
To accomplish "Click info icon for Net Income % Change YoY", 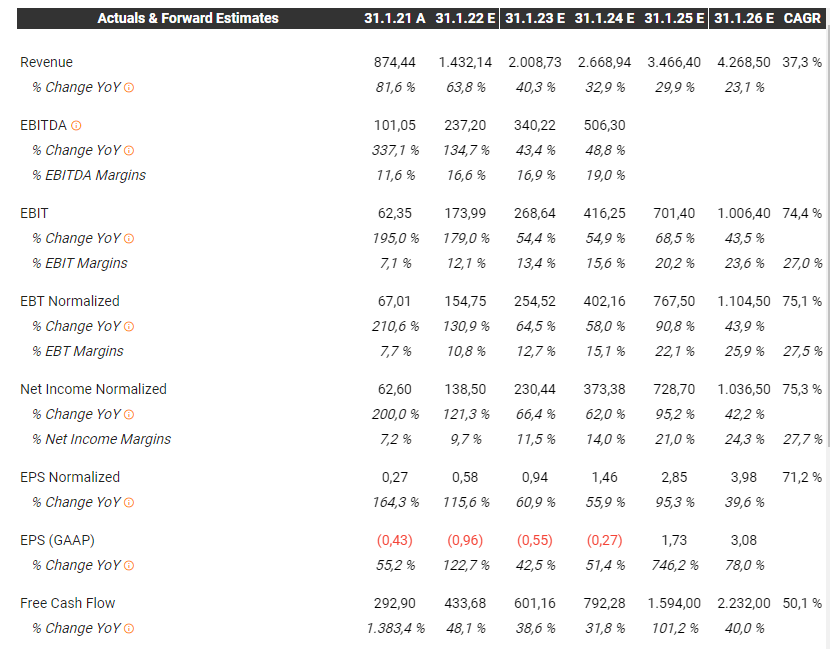I will coord(129,415).
